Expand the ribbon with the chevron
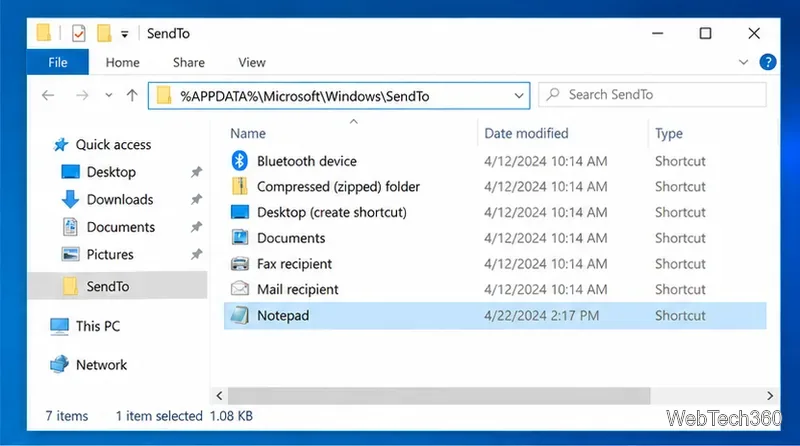 coord(743,62)
